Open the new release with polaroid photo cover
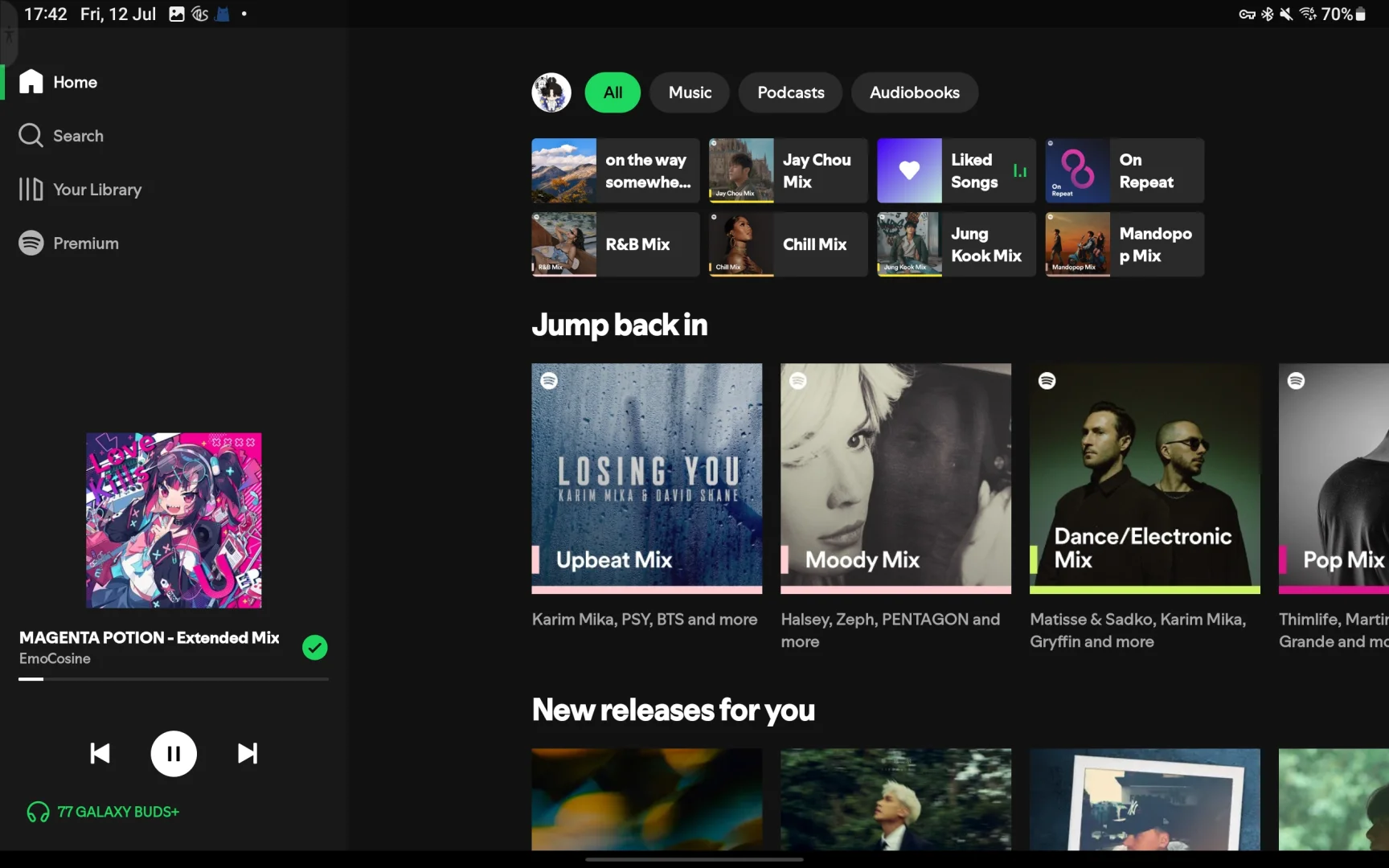 [x=1145, y=799]
